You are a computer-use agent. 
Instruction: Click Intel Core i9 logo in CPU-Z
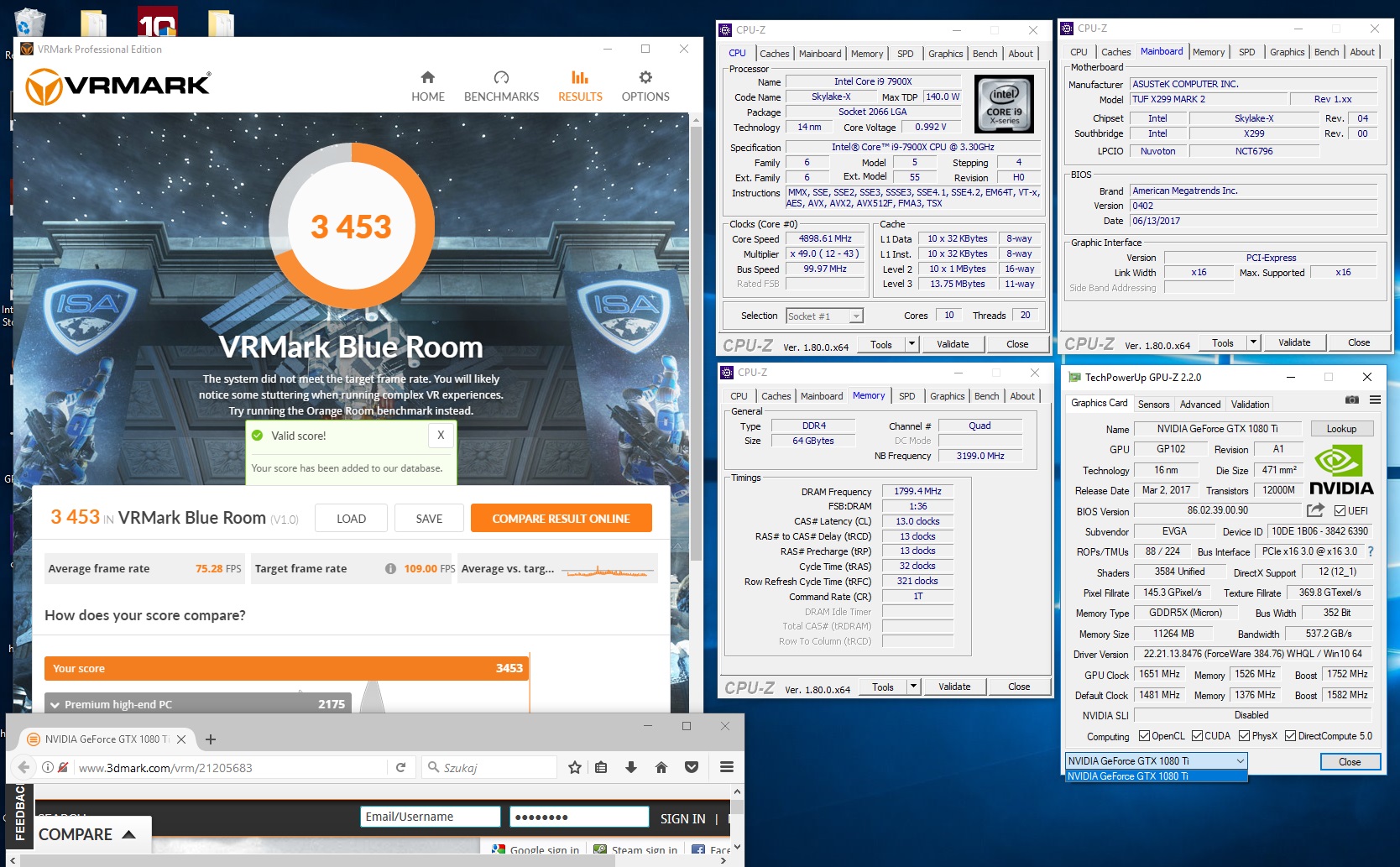(x=1004, y=104)
